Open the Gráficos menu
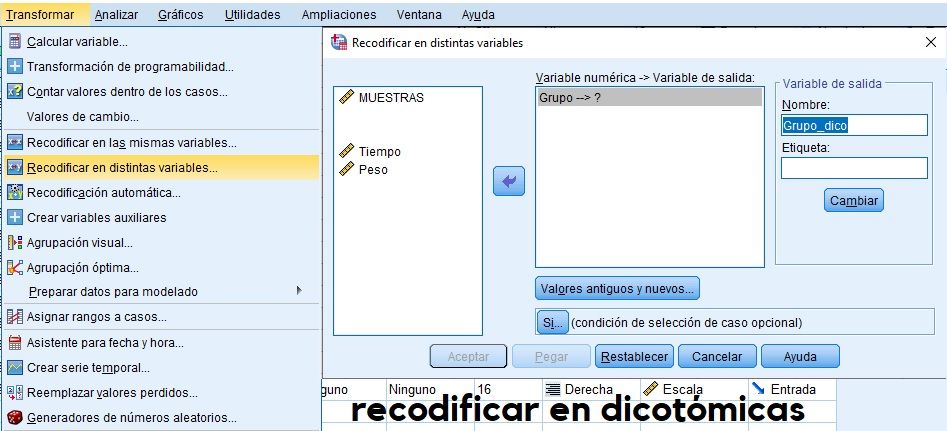The image size is (947, 431). pyautogui.click(x=181, y=14)
